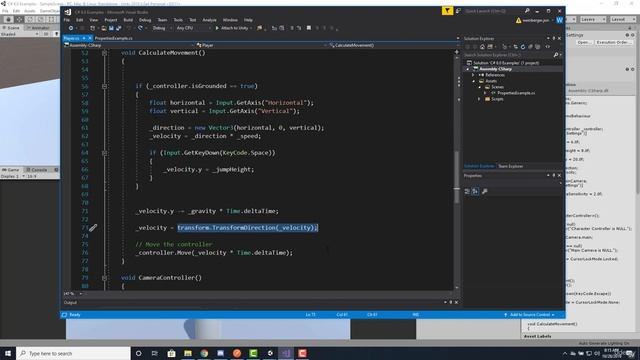The width and height of the screenshot is (640, 360).
Task: Switch to the Scene tab in Unity
Action: 11,28
